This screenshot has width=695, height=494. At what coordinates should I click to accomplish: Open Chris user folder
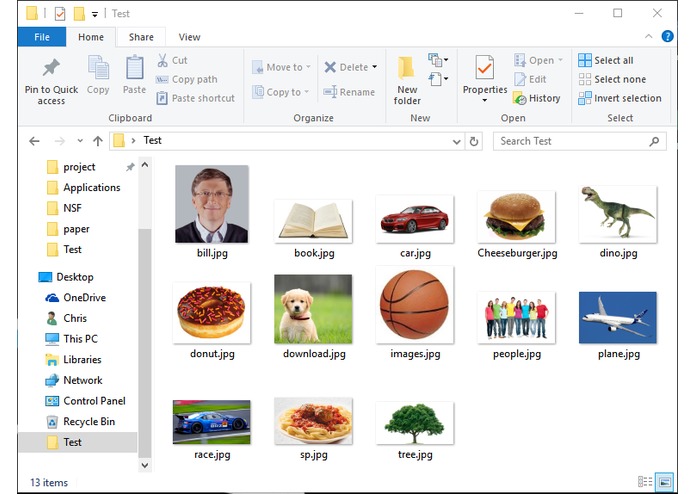tap(66, 318)
